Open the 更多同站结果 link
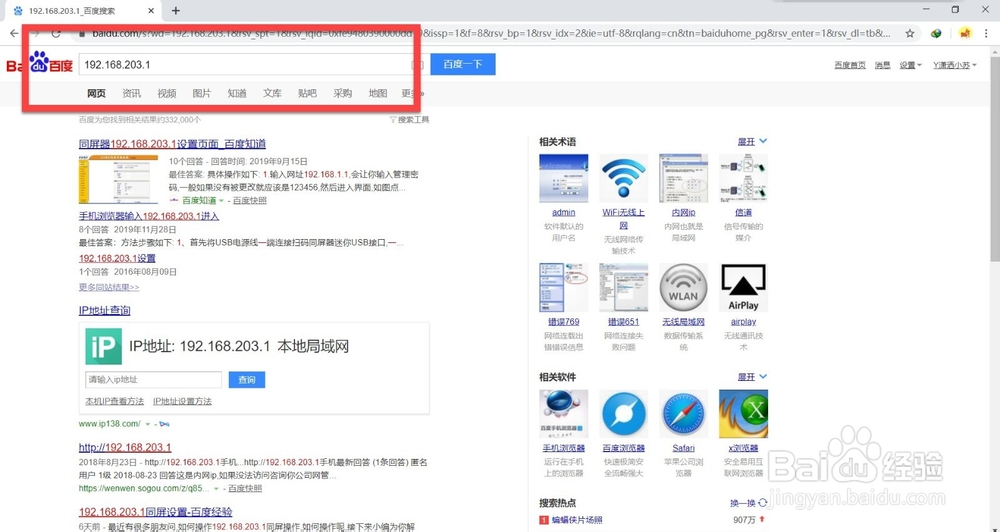Viewport: 1000px width, 532px height. (x=109, y=288)
